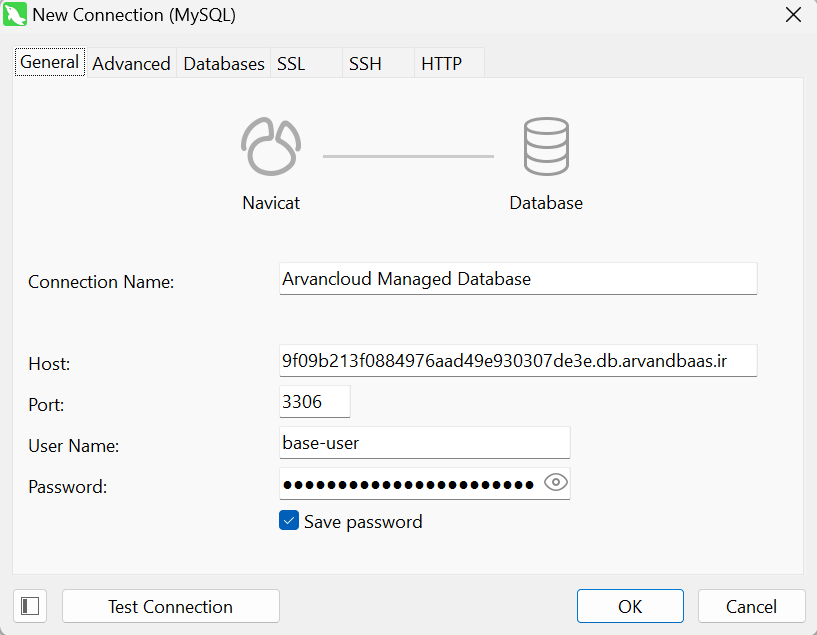
Task: Click the Navicat logo icon
Action: pos(271,147)
